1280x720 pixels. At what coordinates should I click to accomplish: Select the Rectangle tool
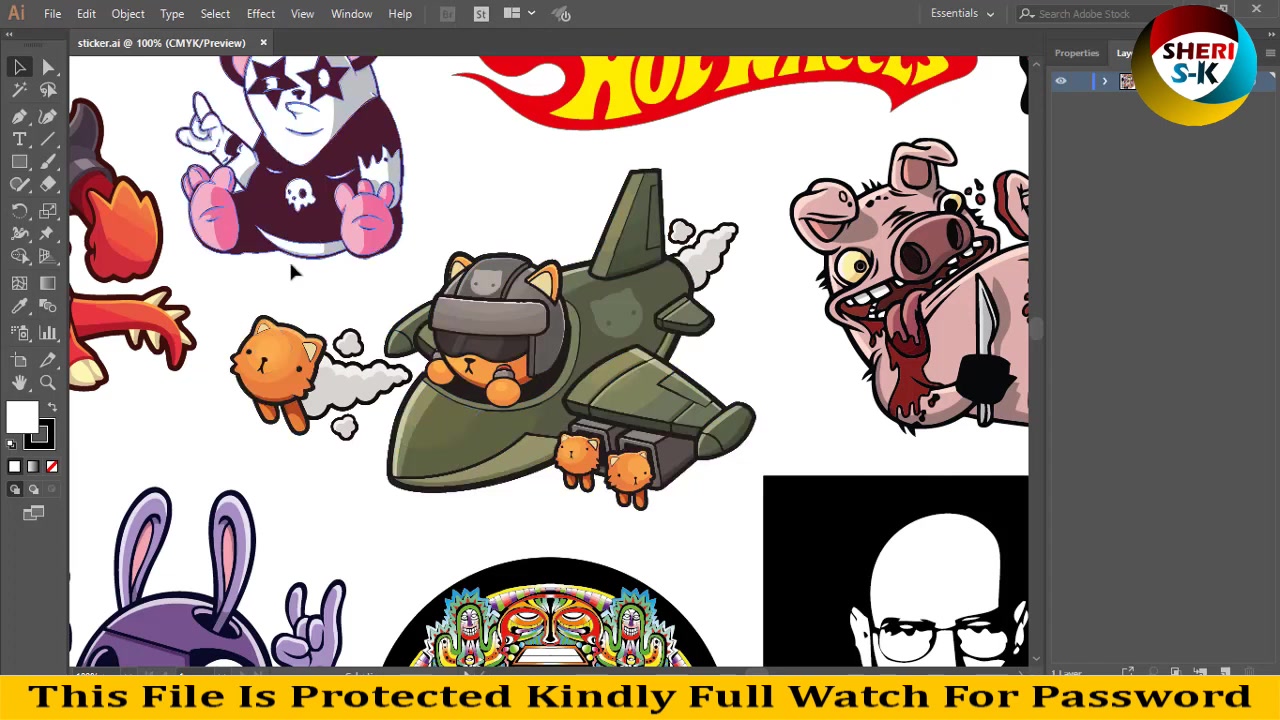(x=20, y=162)
